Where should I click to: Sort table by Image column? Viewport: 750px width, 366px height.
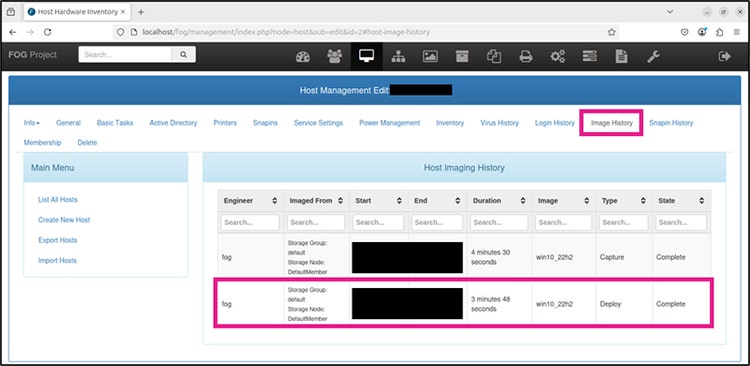564,201
